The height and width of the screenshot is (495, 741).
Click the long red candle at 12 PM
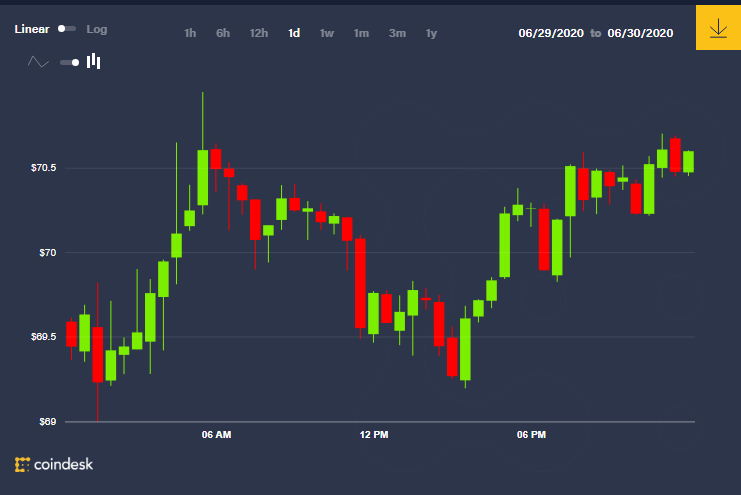click(x=360, y=283)
